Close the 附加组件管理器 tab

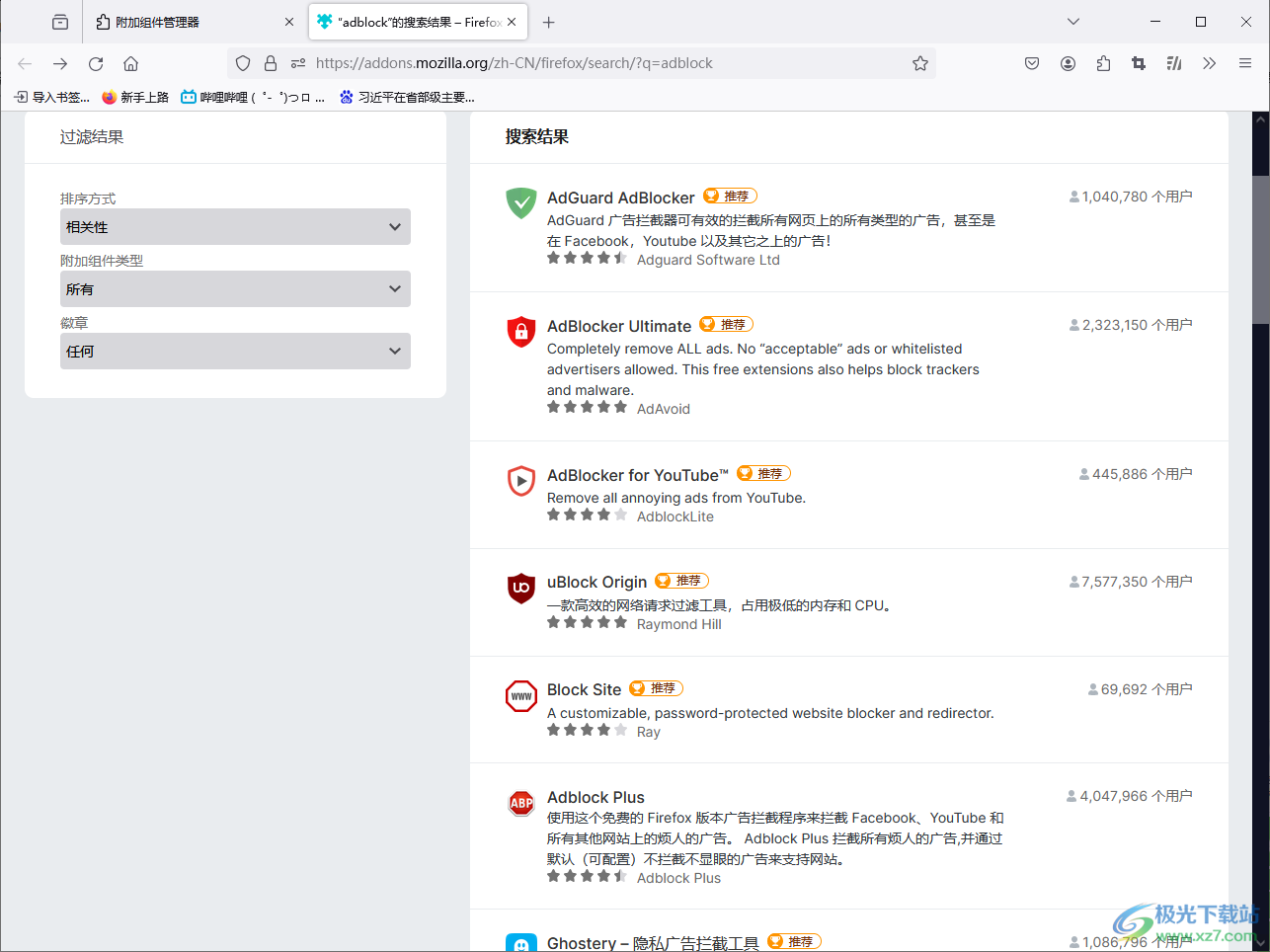click(x=289, y=22)
